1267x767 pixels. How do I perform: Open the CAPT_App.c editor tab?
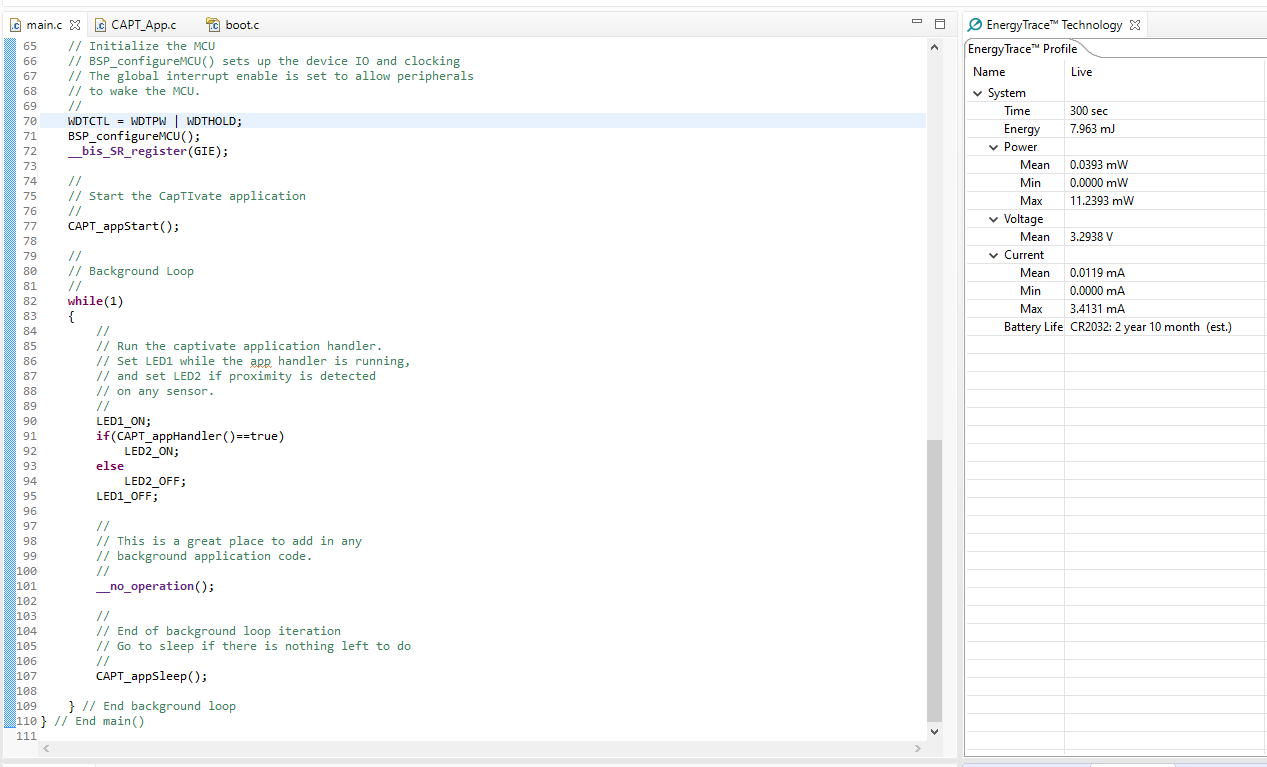point(136,24)
